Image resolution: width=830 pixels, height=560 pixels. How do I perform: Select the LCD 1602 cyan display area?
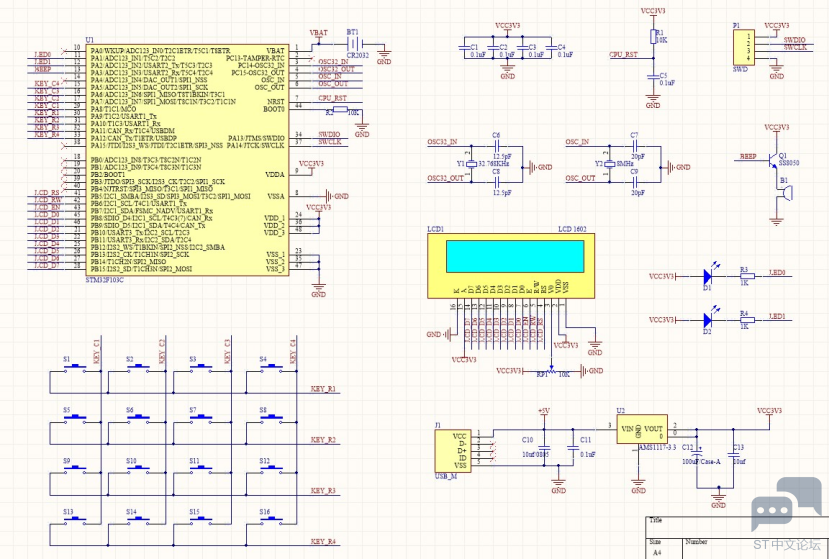(515, 256)
